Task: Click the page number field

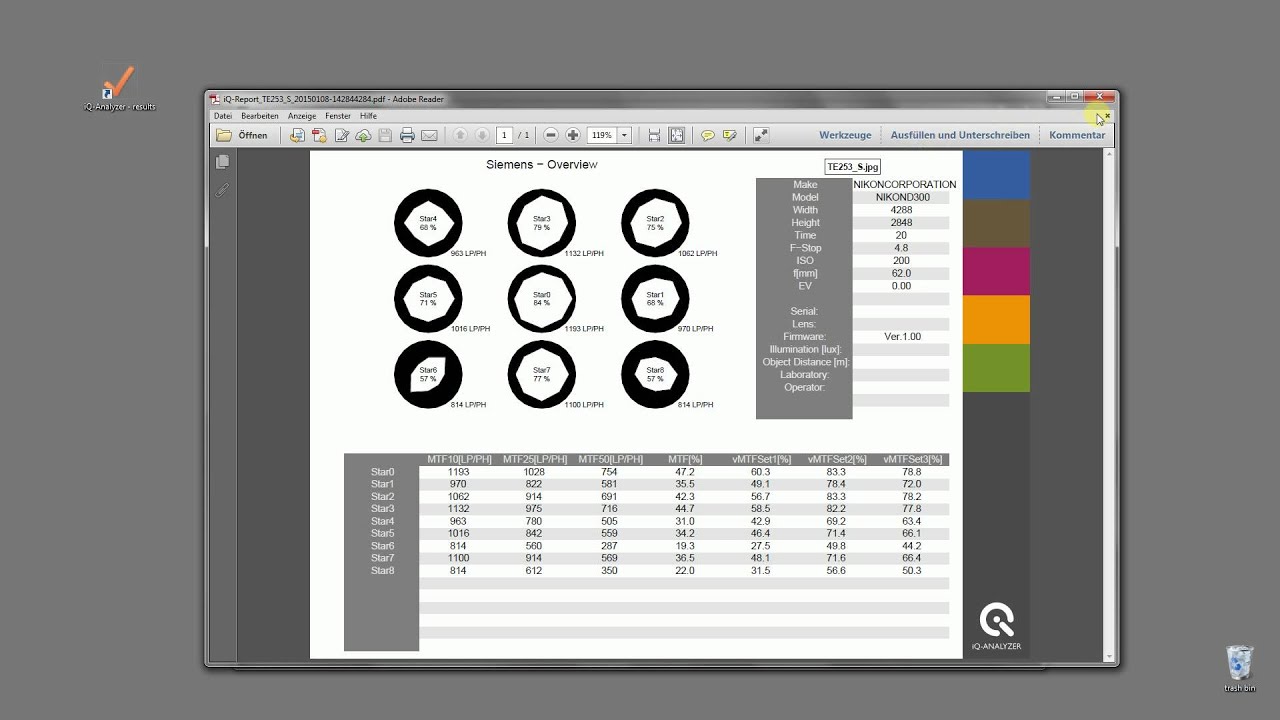Action: [504, 135]
